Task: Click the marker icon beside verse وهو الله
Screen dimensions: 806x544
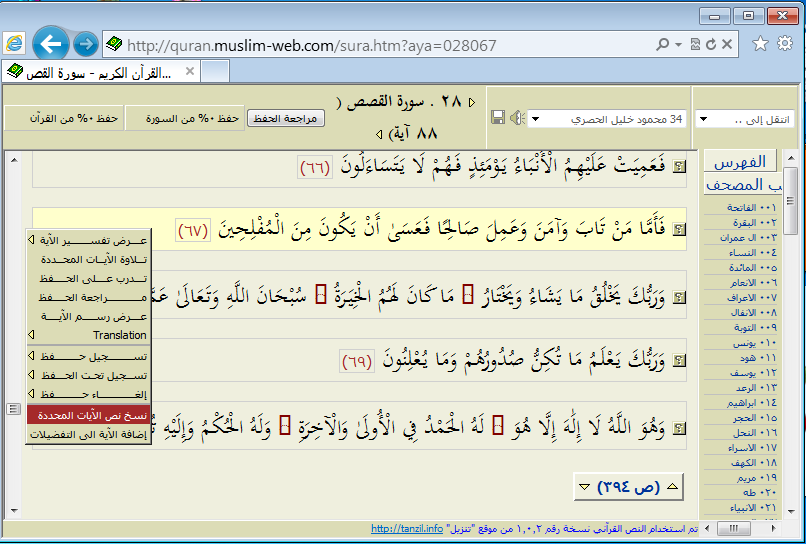Action: [x=680, y=428]
